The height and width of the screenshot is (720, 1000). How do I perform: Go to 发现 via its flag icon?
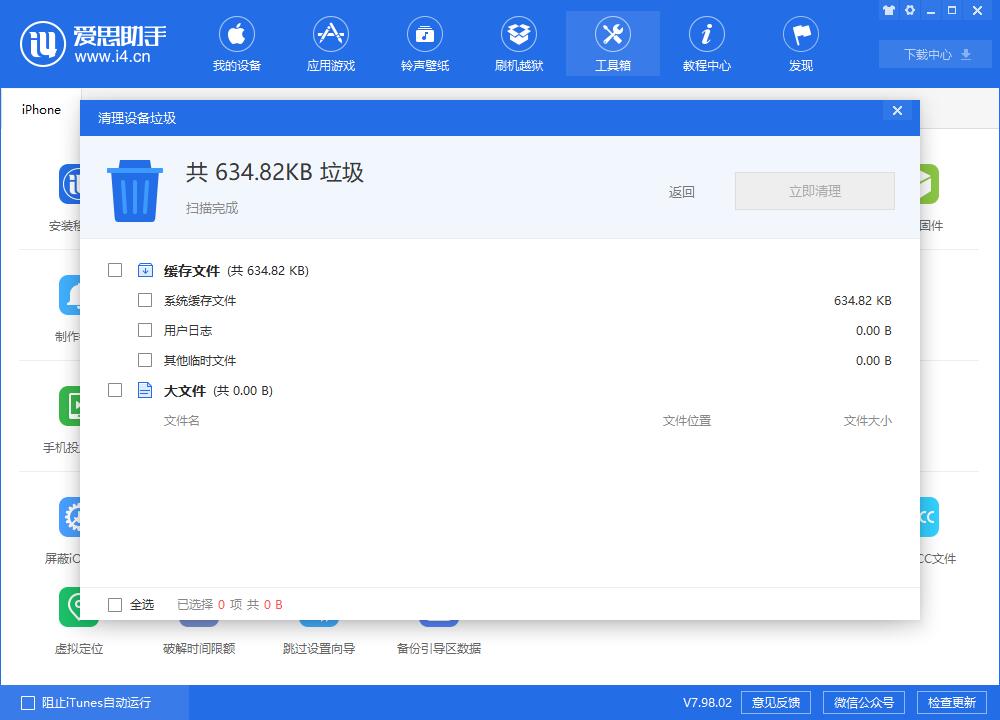pyautogui.click(x=800, y=43)
